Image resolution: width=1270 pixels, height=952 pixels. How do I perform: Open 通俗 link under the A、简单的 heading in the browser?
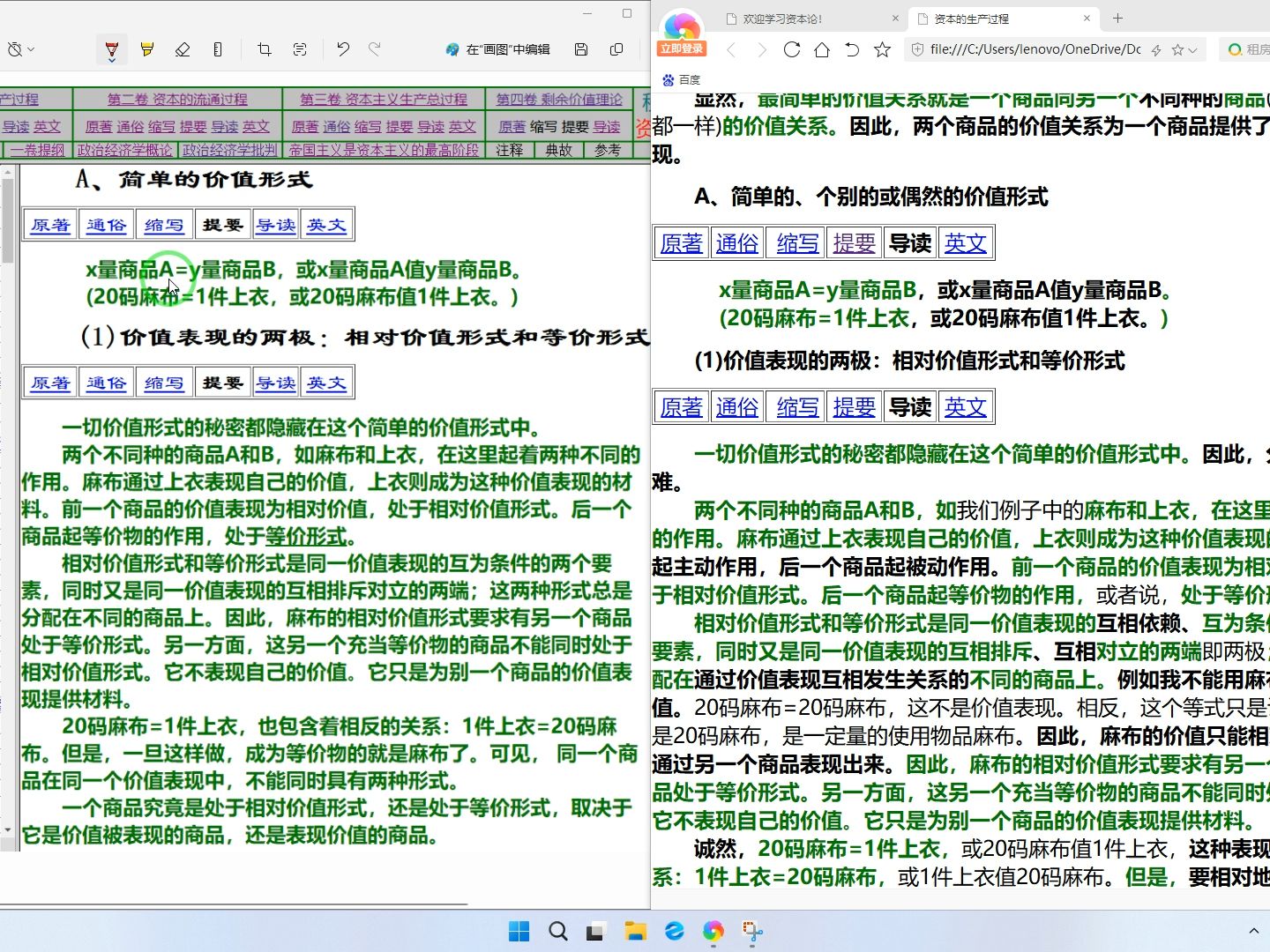click(x=737, y=243)
